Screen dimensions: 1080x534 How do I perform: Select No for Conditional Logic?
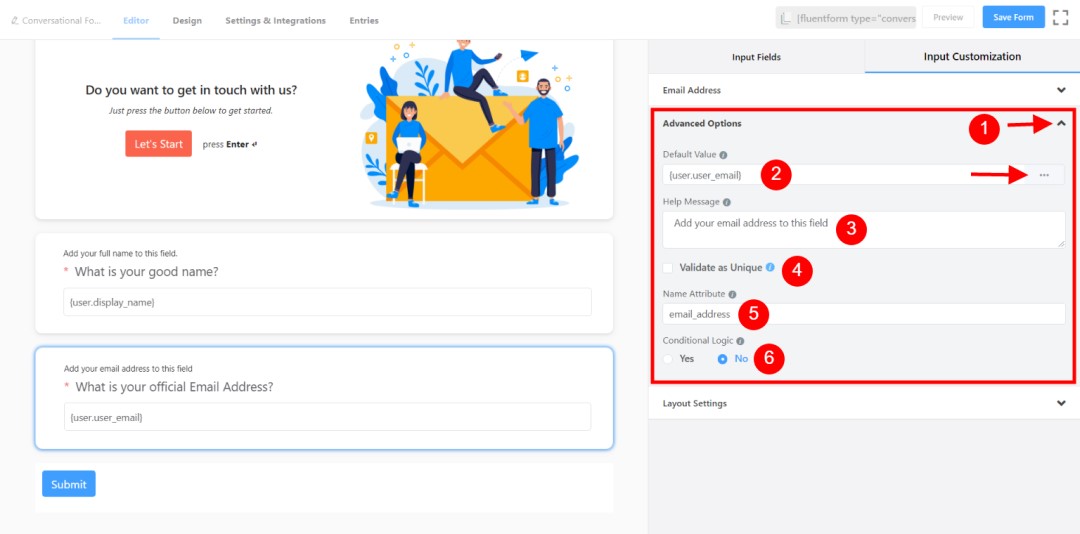point(723,359)
